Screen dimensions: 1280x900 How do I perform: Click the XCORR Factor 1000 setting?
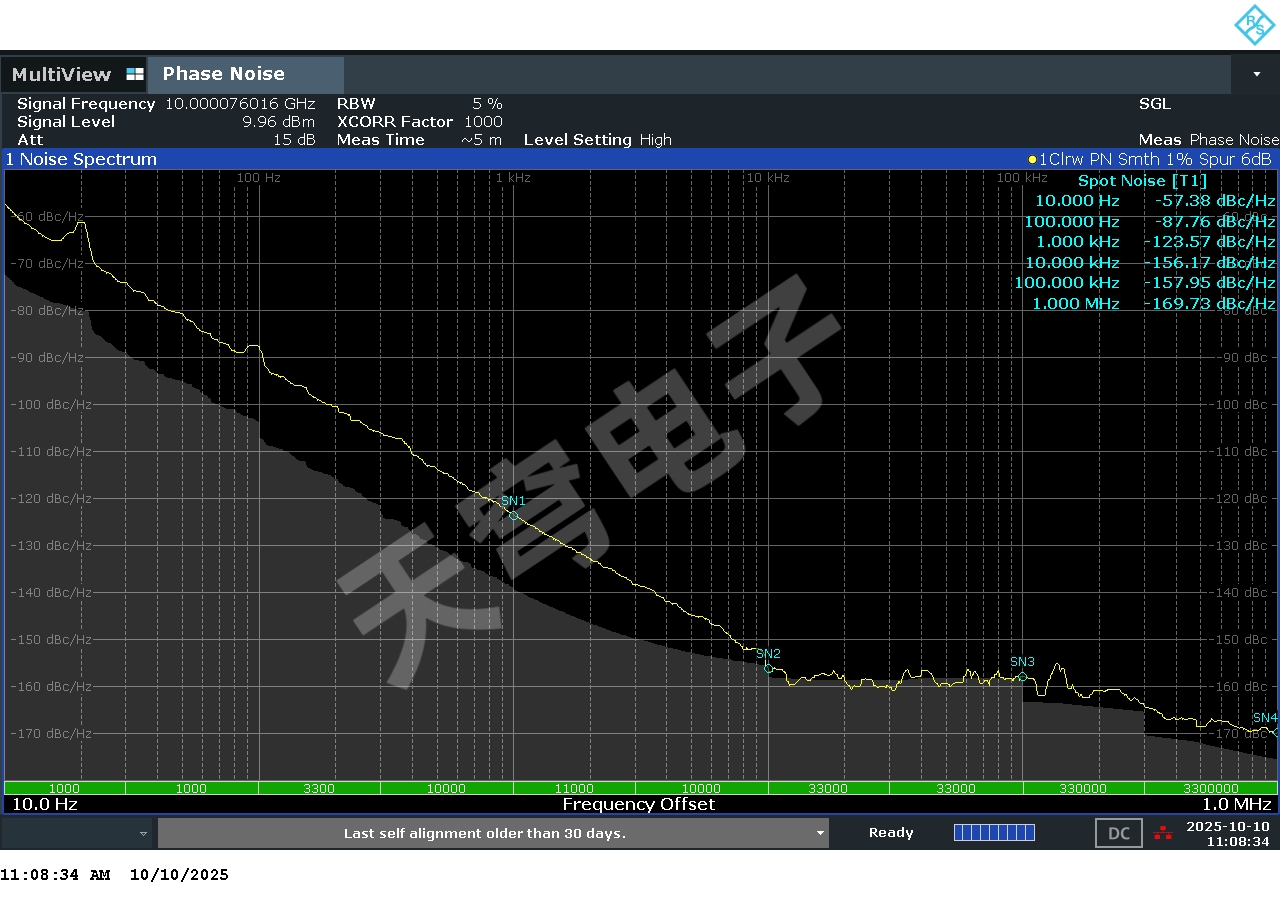coord(483,122)
